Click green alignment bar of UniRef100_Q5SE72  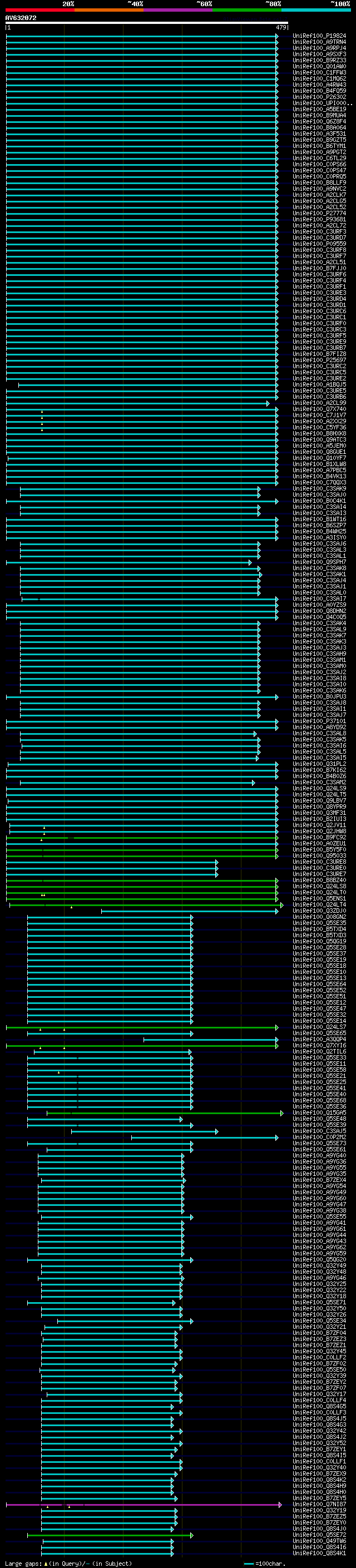[110, 1535]
